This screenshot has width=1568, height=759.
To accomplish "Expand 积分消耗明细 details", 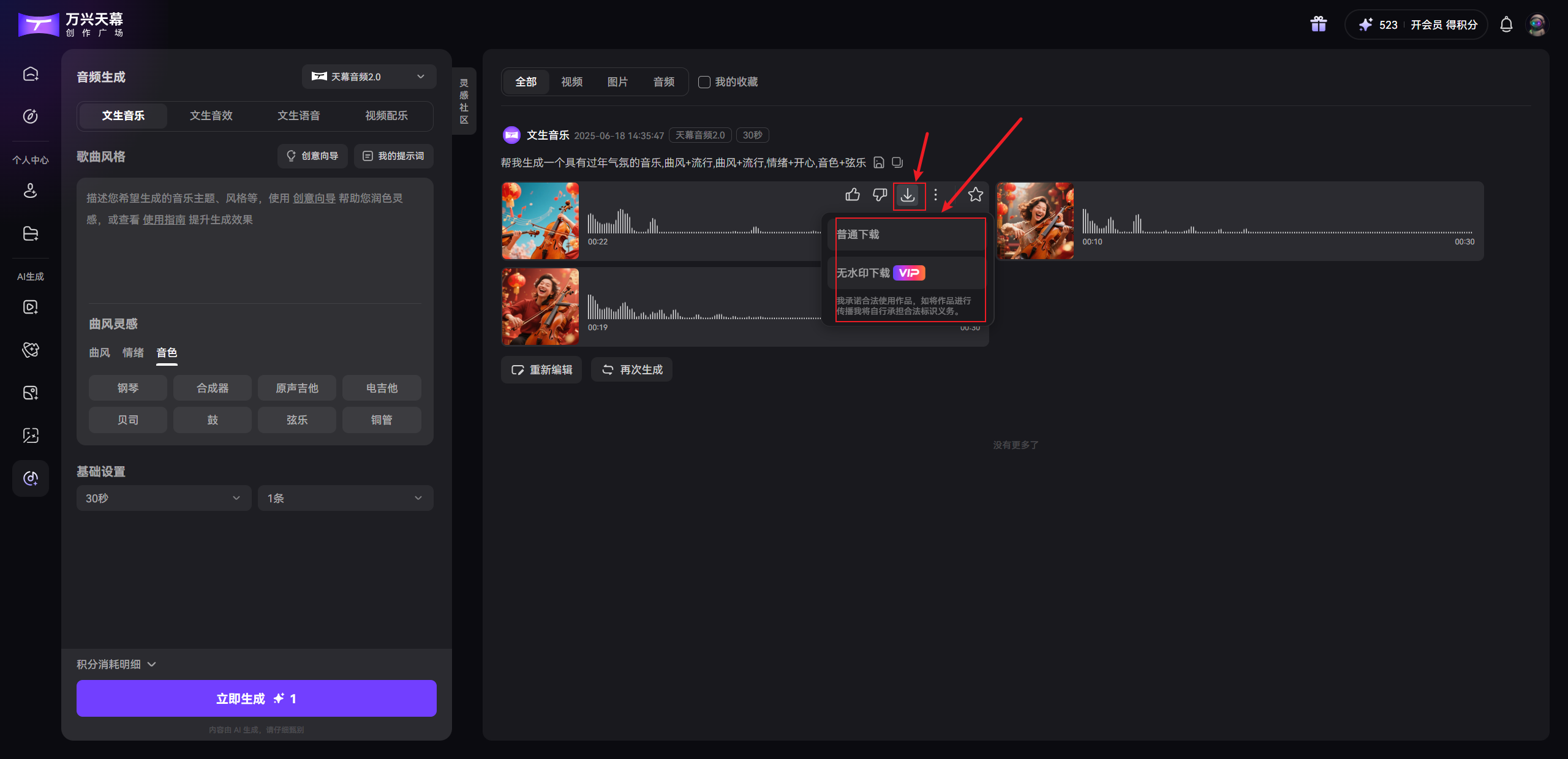I will [116, 664].
